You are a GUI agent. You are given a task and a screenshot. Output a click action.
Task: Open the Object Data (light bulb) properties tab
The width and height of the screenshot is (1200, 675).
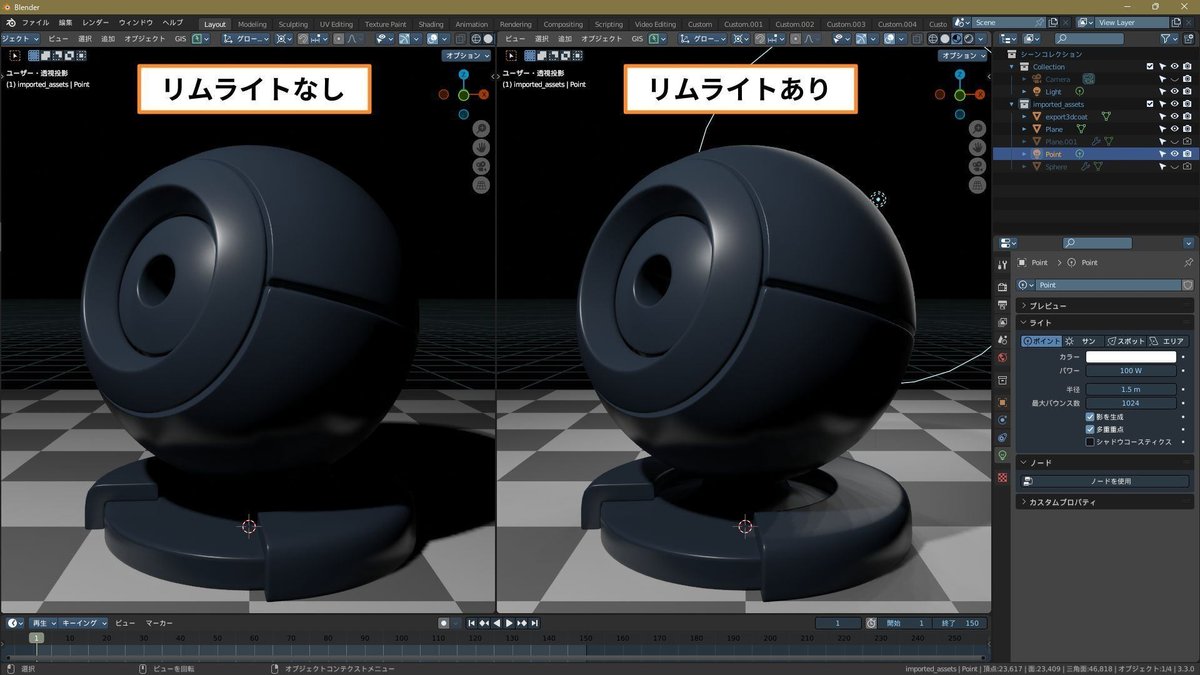click(x=1003, y=455)
